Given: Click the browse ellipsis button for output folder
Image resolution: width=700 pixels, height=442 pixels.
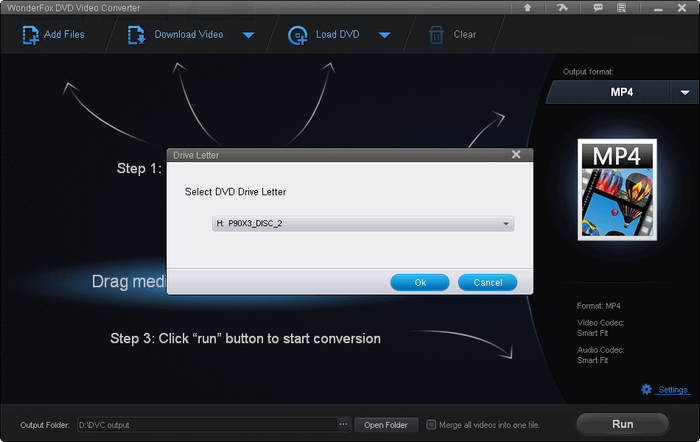Looking at the screenshot, I should pyautogui.click(x=343, y=425).
